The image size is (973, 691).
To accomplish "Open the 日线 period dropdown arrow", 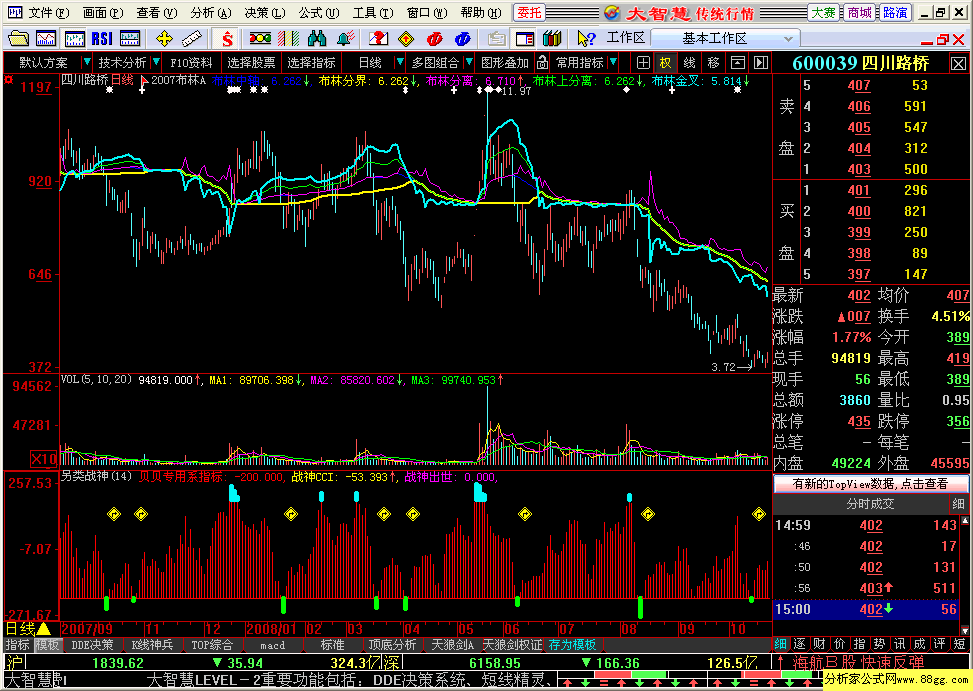I will coord(400,62).
